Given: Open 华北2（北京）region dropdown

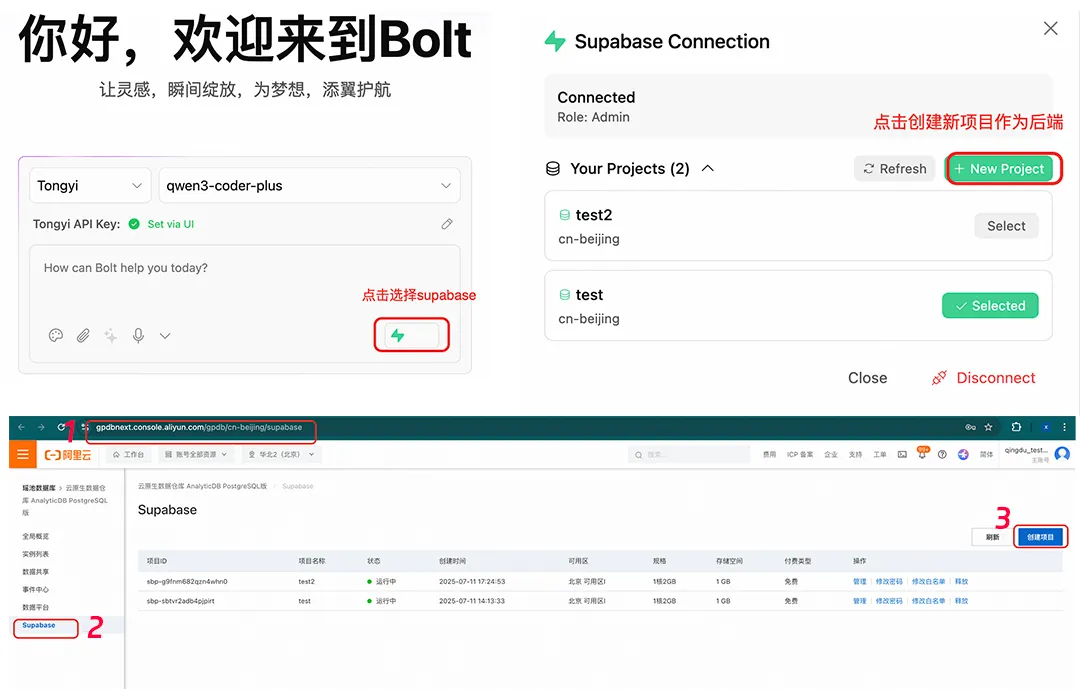Looking at the screenshot, I should tap(281, 455).
